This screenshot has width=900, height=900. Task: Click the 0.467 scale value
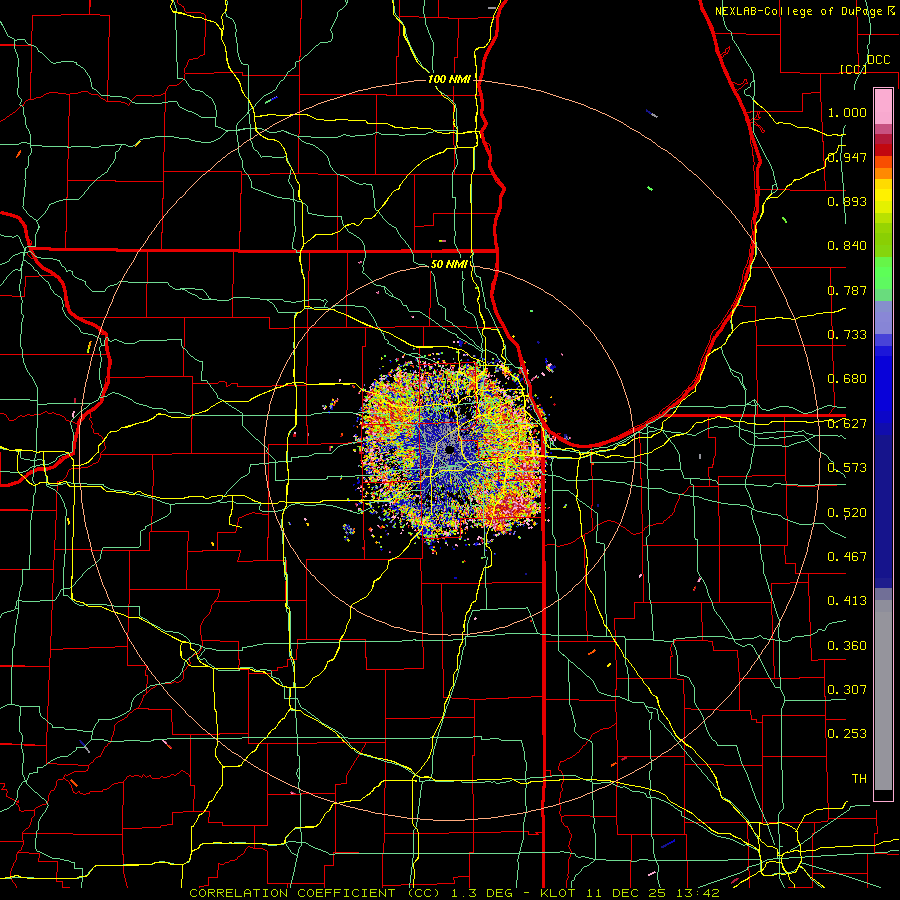(847, 557)
